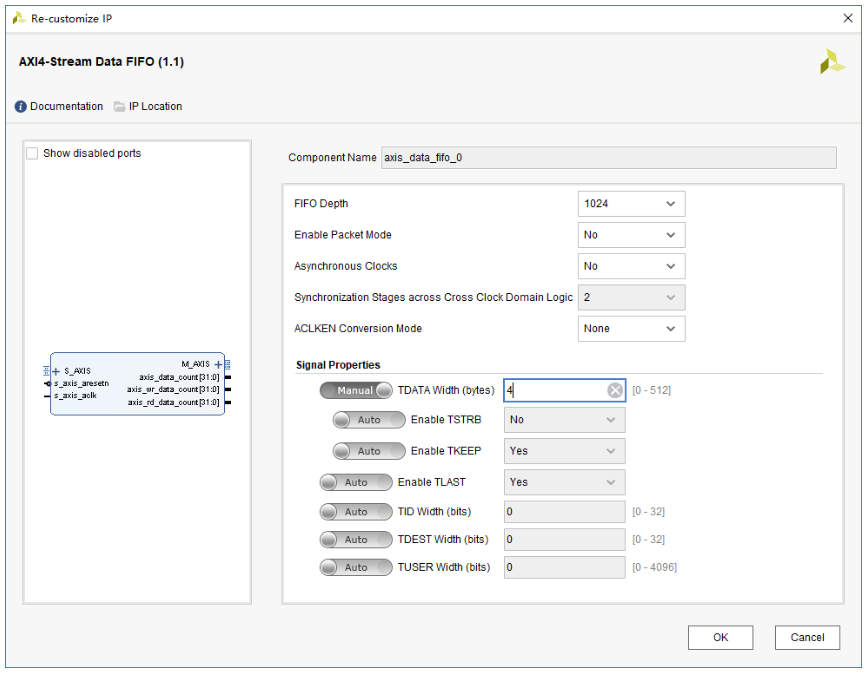
Task: Click the Cancel button
Action: coord(807,638)
